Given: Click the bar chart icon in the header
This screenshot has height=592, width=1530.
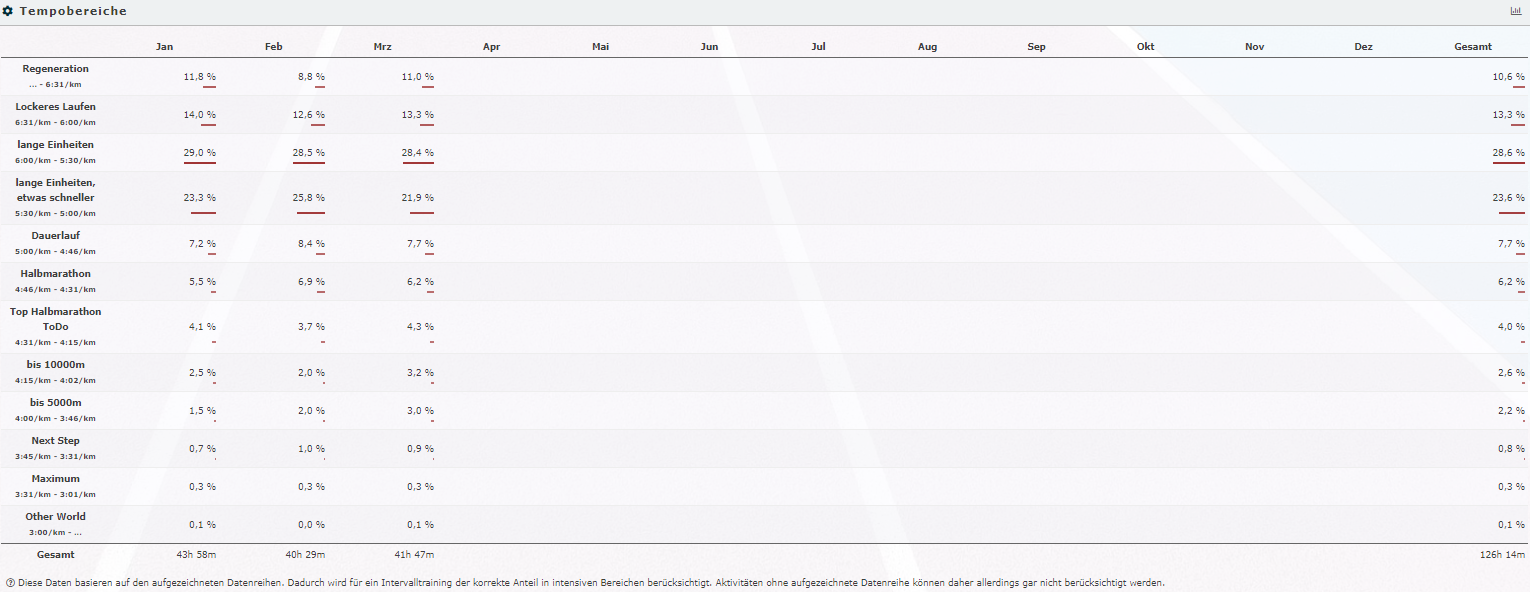Looking at the screenshot, I should coord(1515,11).
